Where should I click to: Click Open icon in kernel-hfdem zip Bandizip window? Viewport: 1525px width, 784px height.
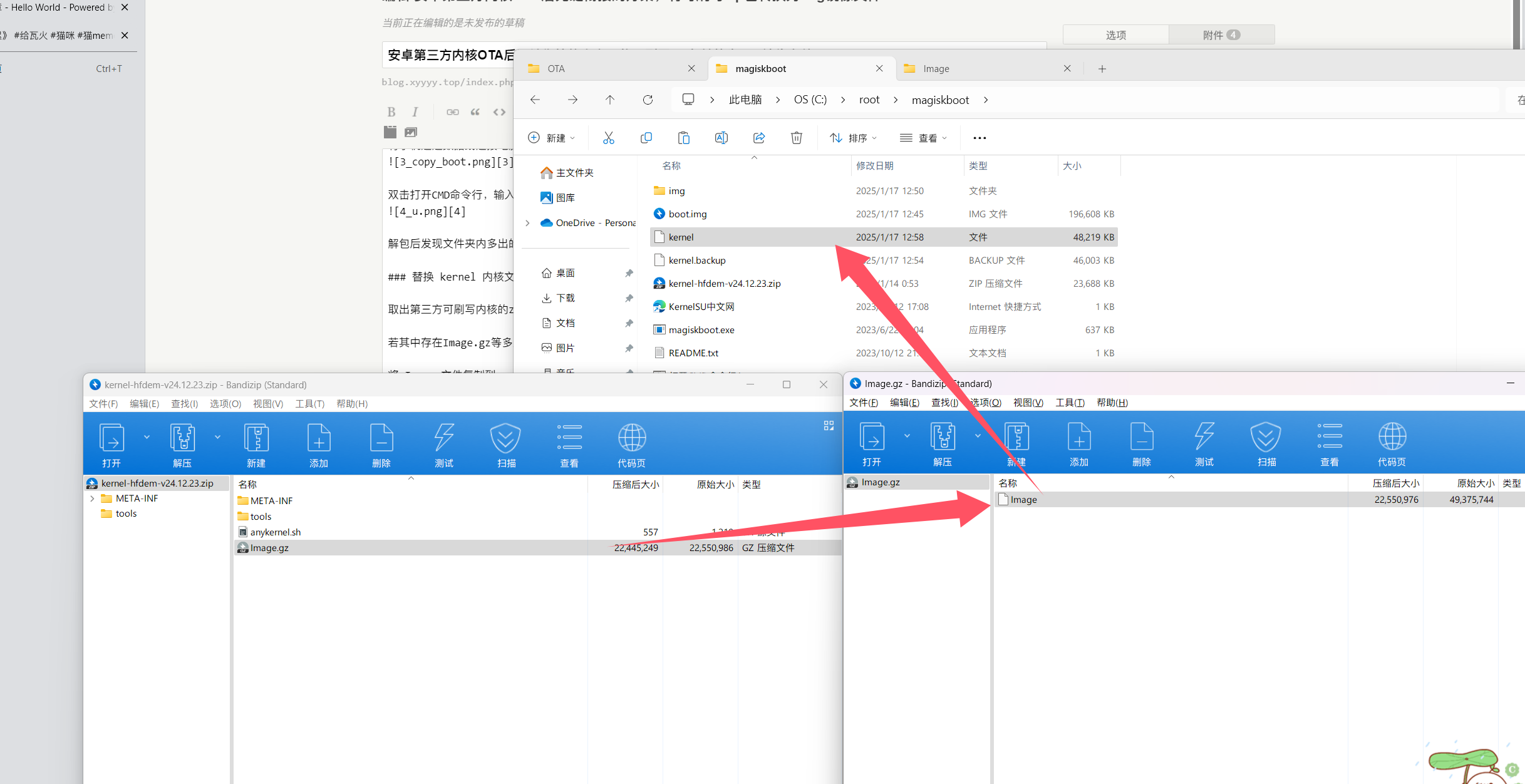click(x=111, y=438)
